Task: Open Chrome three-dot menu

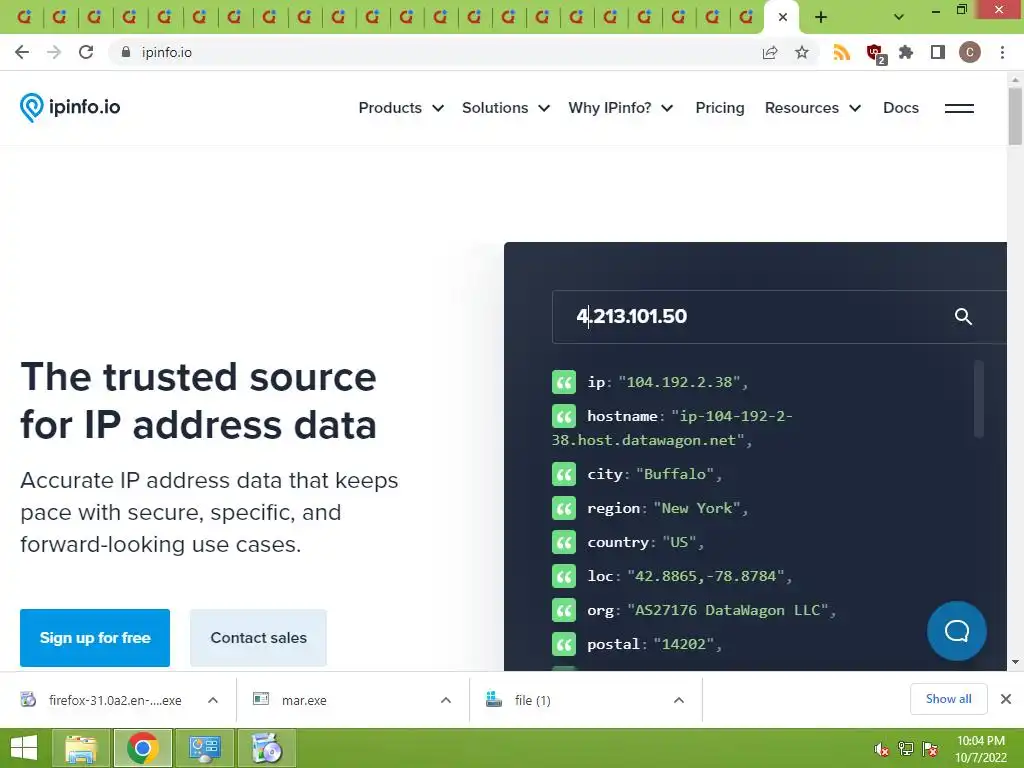Action: pyautogui.click(x=1002, y=52)
